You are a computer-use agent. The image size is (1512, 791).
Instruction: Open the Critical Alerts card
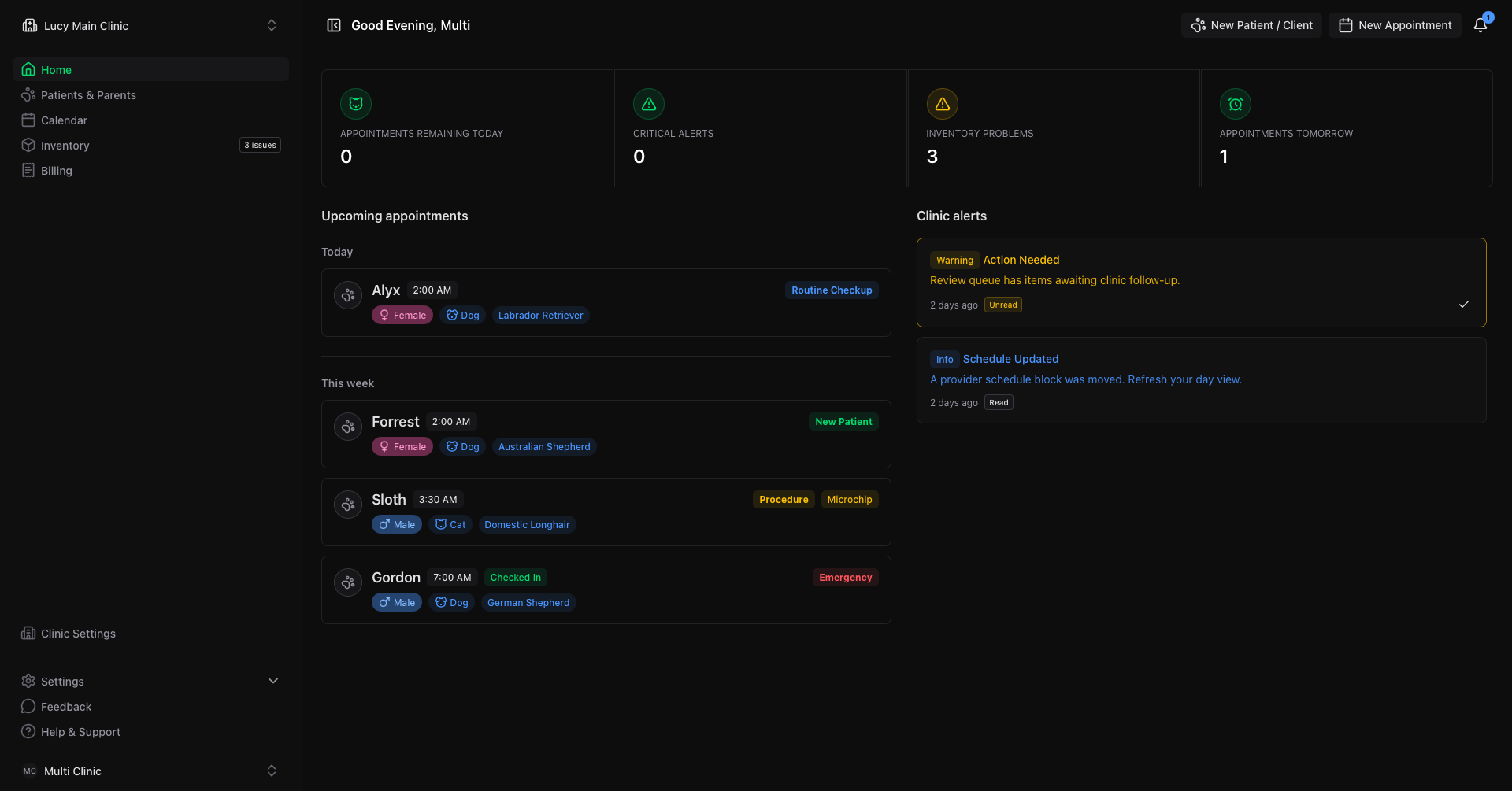(760, 128)
